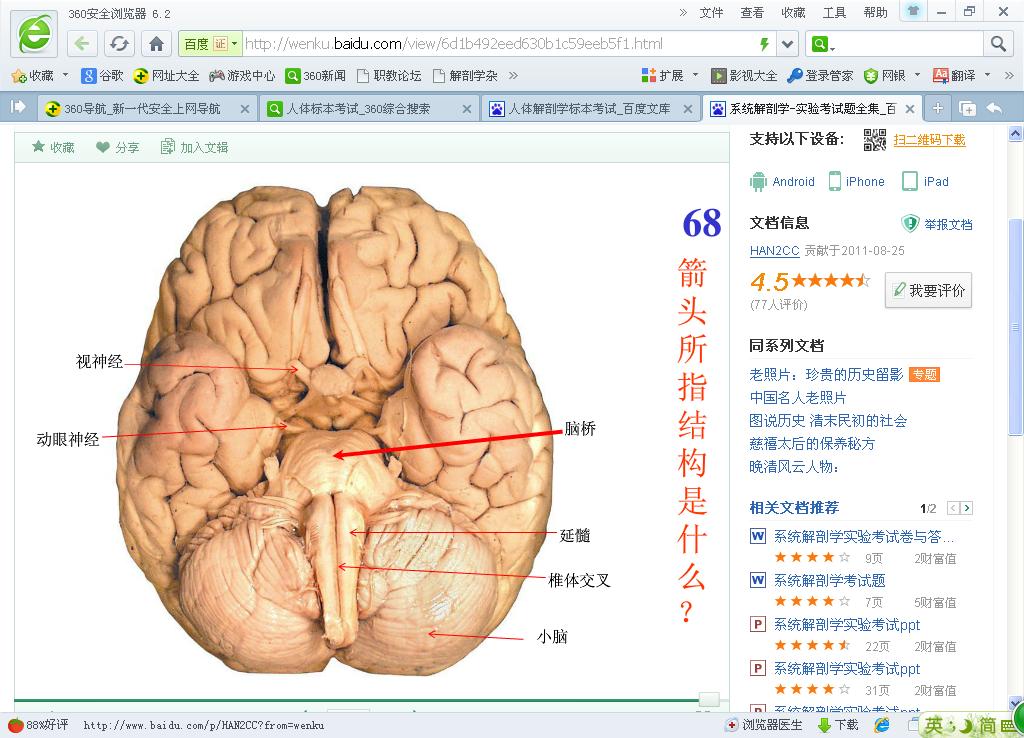This screenshot has width=1024, height=738.
Task: Open 系统解剖学考试题 document
Action: click(829, 581)
